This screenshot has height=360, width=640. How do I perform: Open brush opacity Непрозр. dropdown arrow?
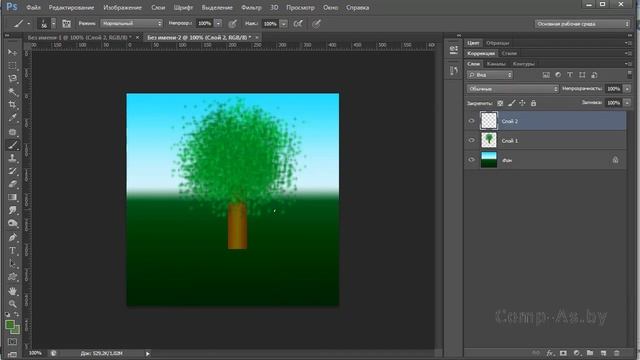click(x=218, y=24)
